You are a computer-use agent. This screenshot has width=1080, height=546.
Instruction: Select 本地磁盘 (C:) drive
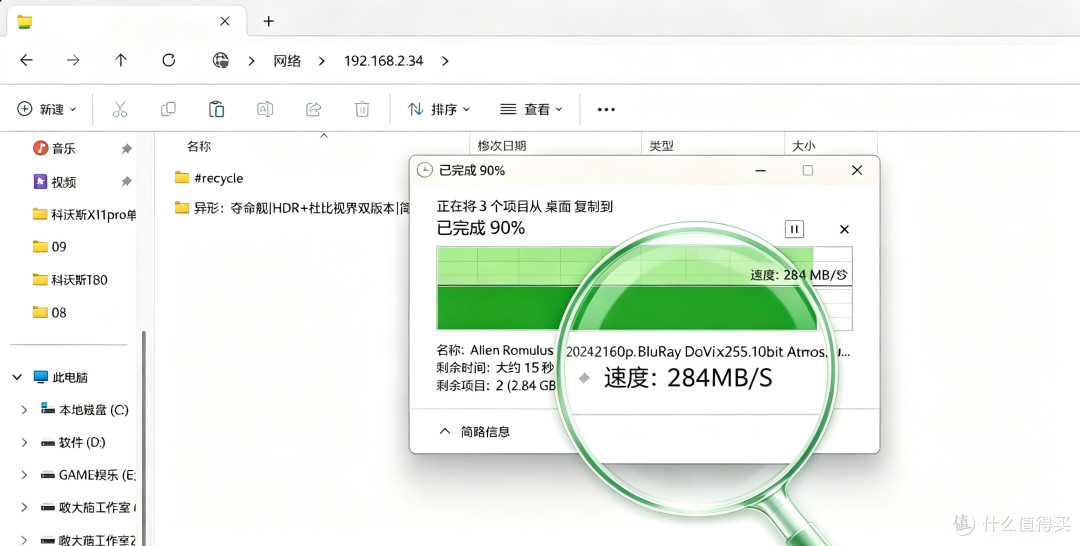pyautogui.click(x=84, y=410)
